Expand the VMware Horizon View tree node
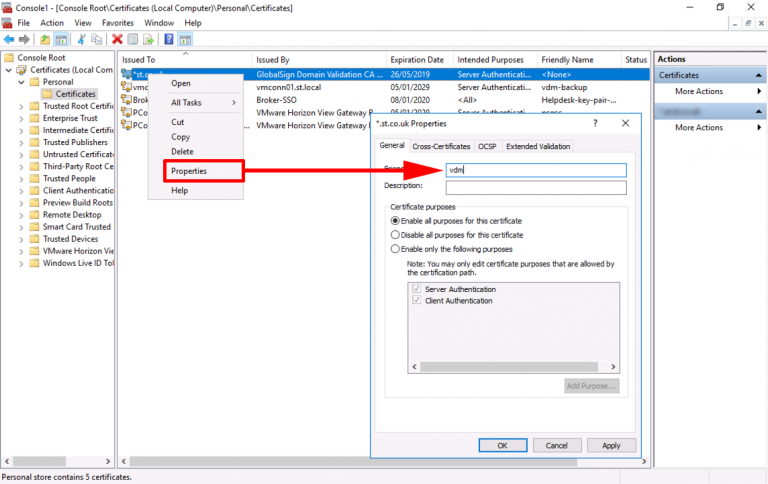Viewport: 768px width, 484px height. (22, 251)
